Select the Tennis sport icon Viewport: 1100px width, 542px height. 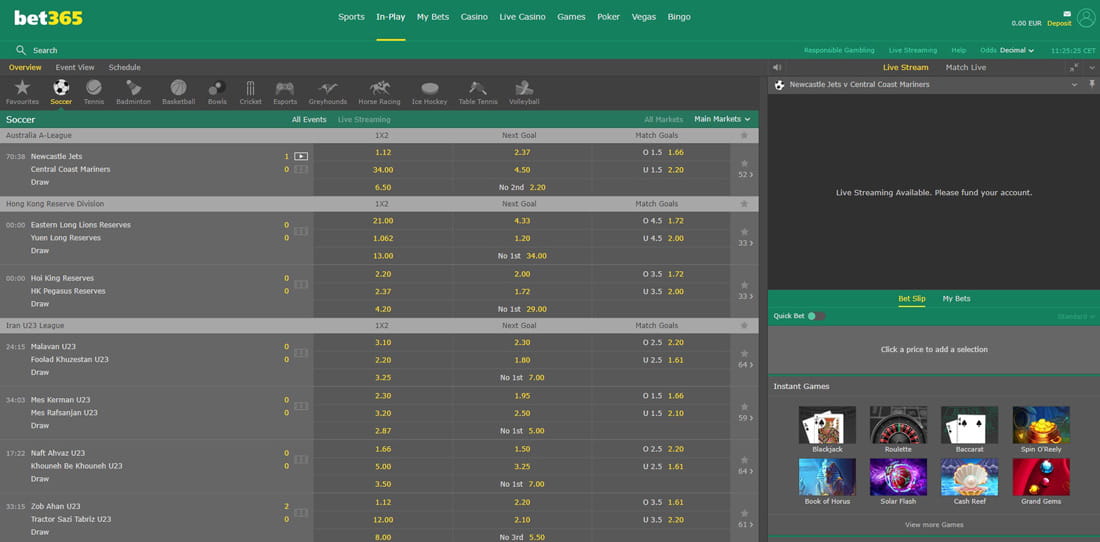click(x=94, y=88)
